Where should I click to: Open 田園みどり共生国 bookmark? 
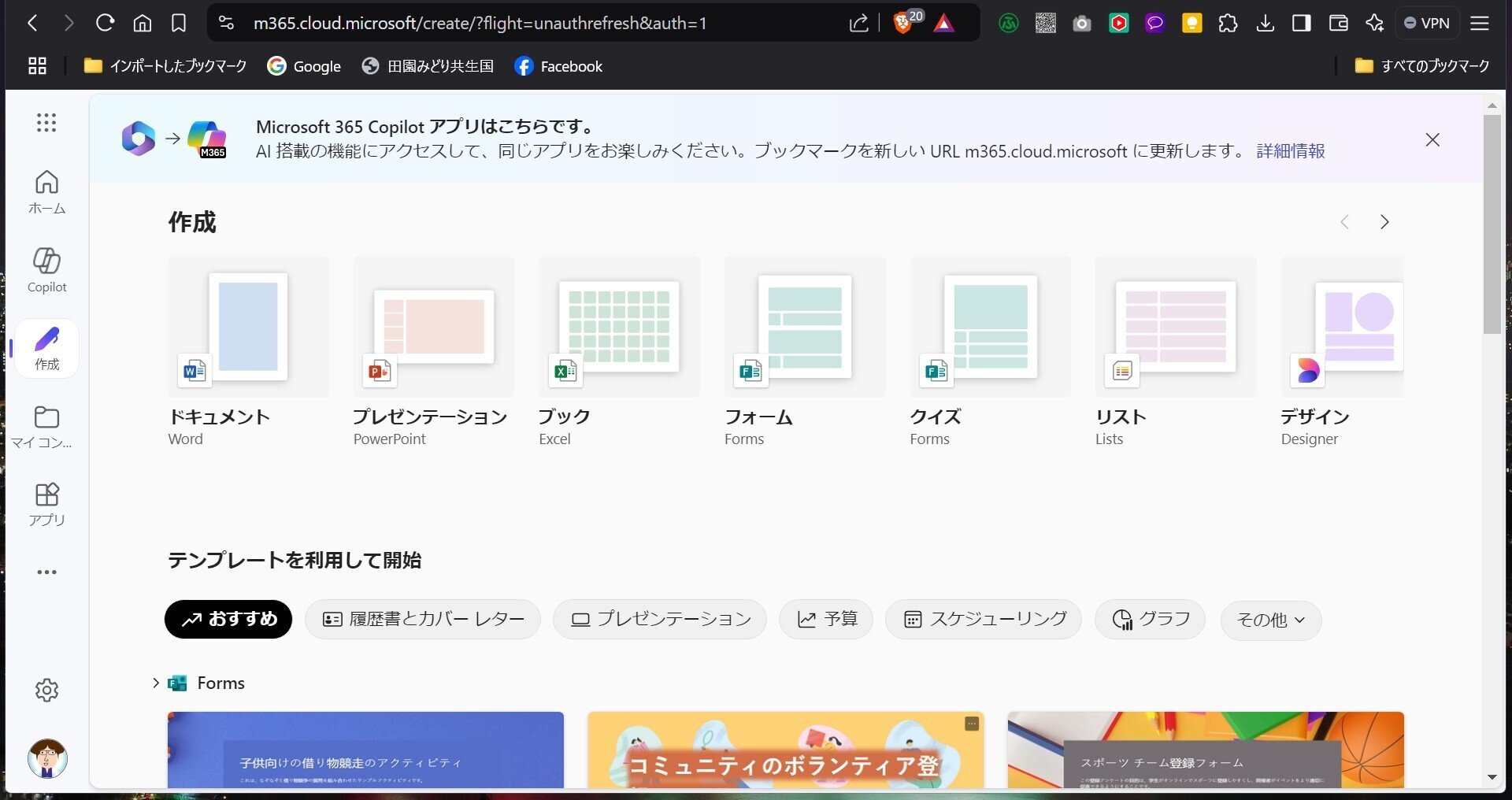(x=428, y=66)
